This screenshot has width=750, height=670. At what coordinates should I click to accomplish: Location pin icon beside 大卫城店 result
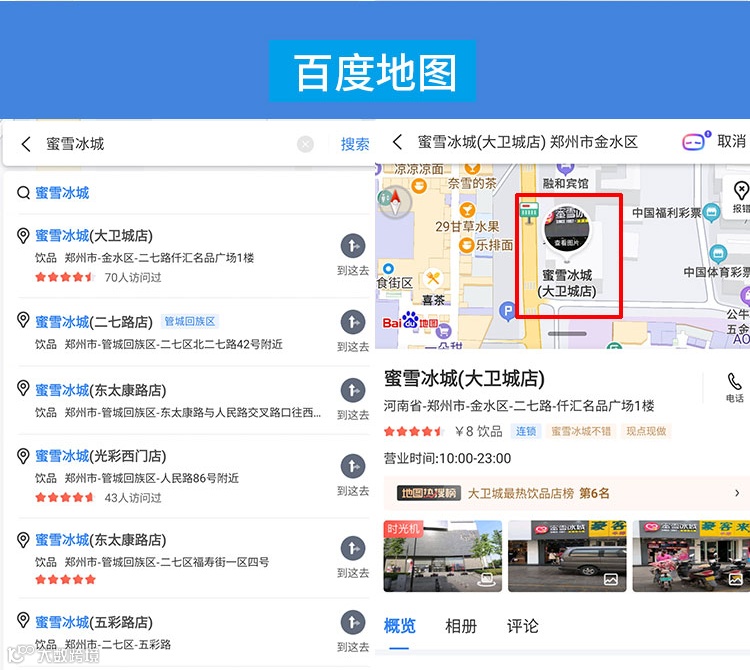click(23, 235)
